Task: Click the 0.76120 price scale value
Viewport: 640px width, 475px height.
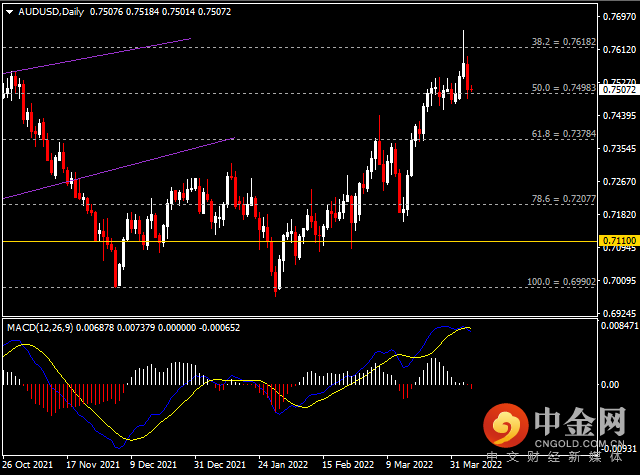Action: [x=620, y=50]
